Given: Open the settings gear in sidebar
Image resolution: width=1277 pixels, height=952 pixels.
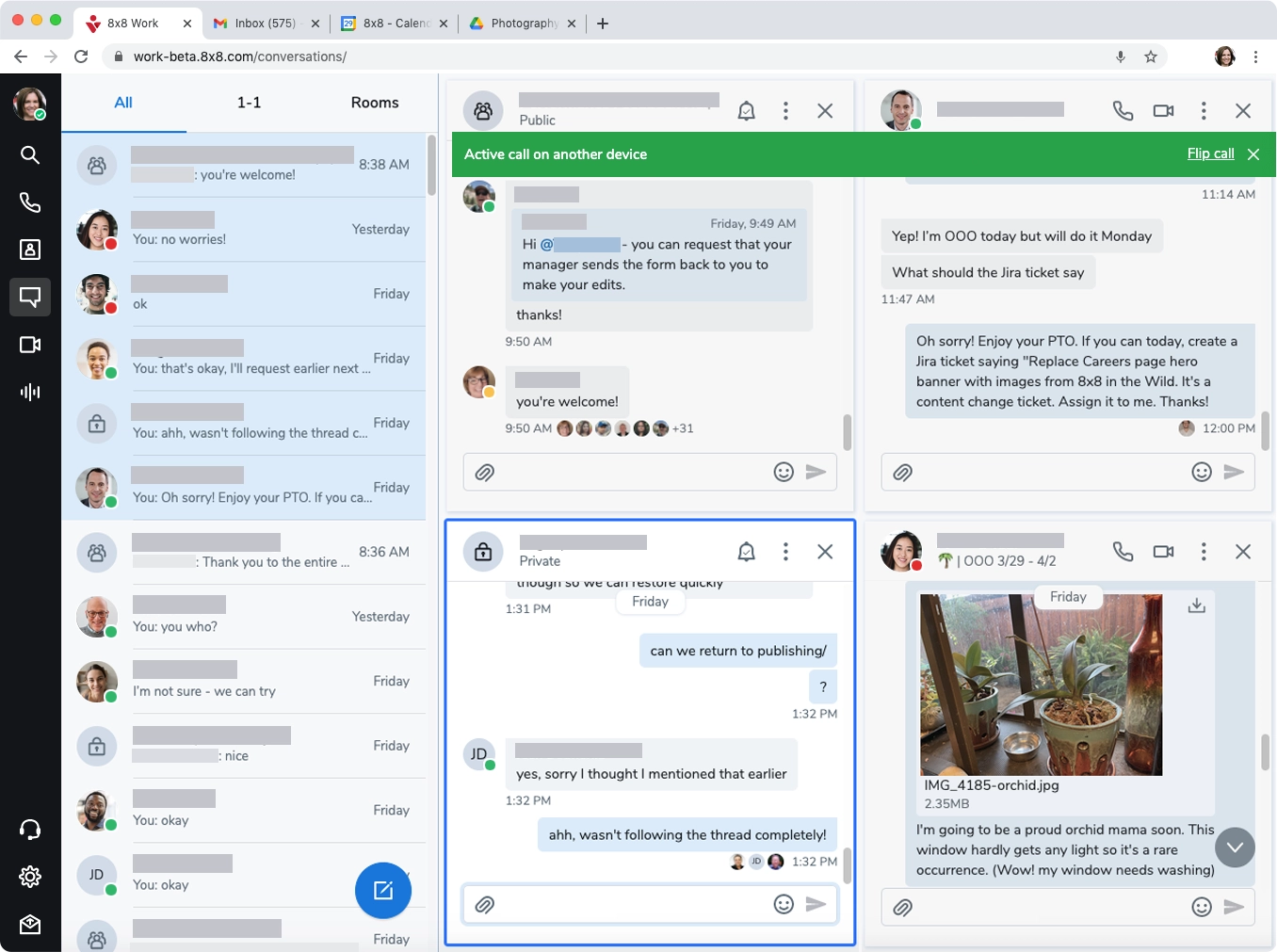Looking at the screenshot, I should [x=30, y=877].
